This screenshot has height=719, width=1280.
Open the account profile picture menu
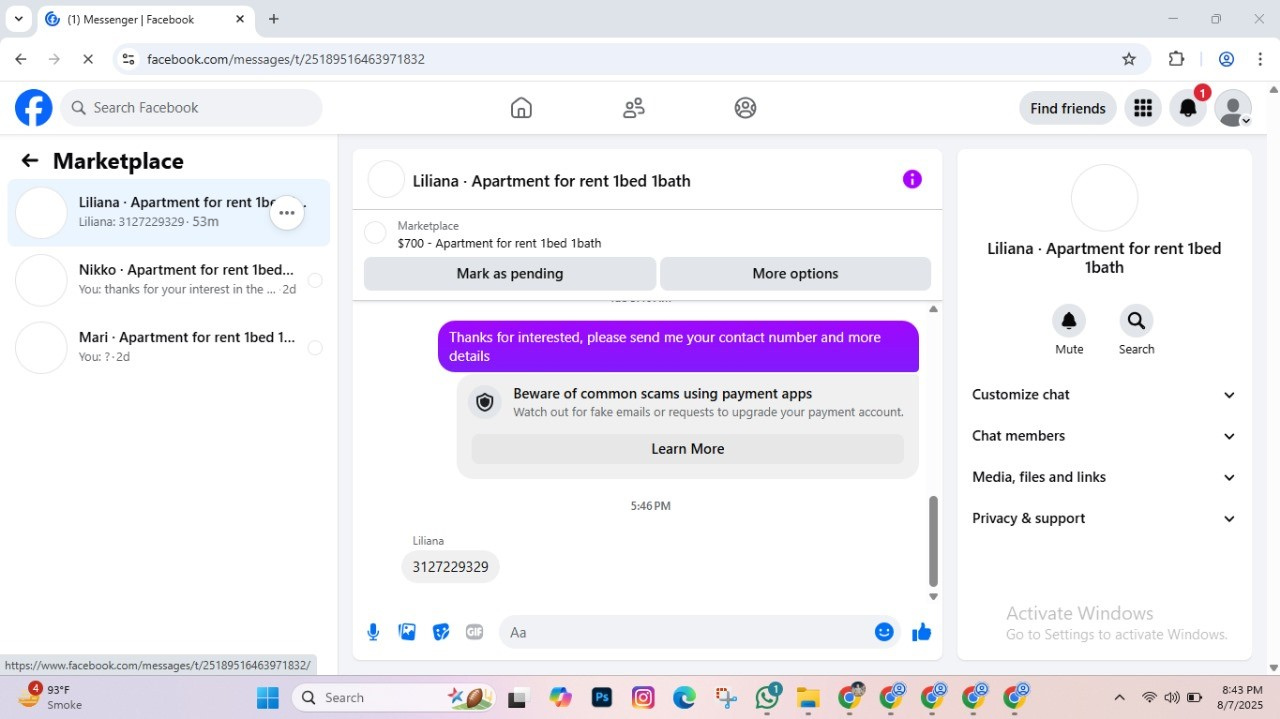1233,108
